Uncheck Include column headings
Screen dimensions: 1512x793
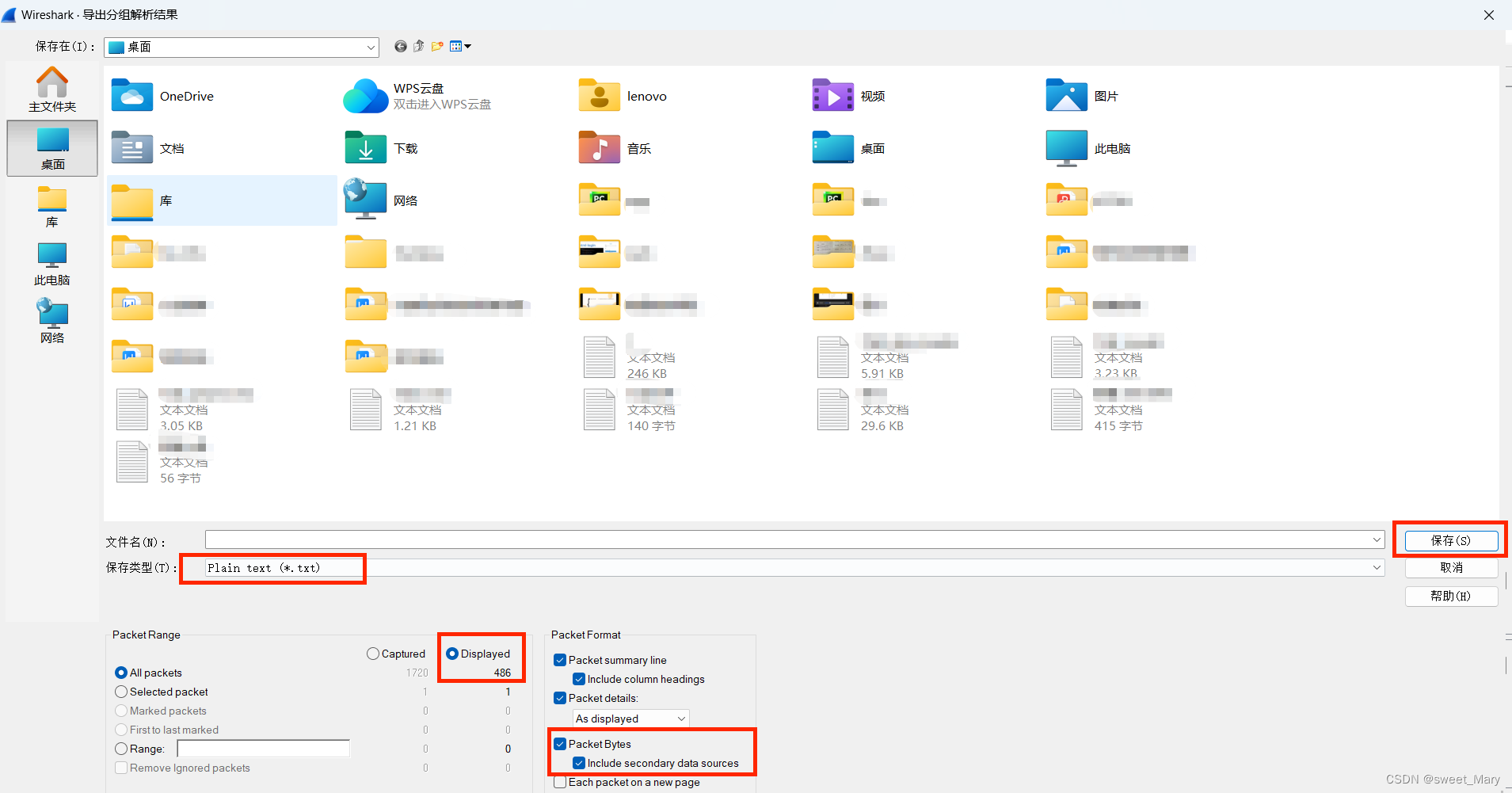pos(579,679)
